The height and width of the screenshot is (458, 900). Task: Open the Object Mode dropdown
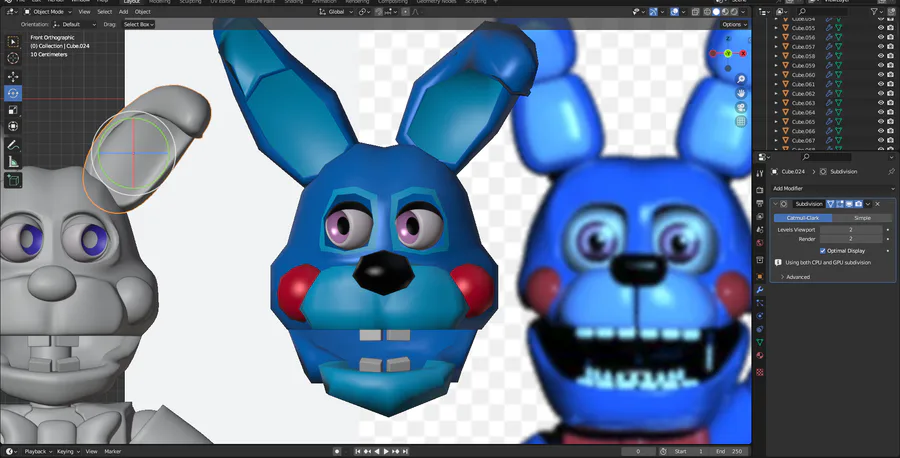(x=48, y=11)
